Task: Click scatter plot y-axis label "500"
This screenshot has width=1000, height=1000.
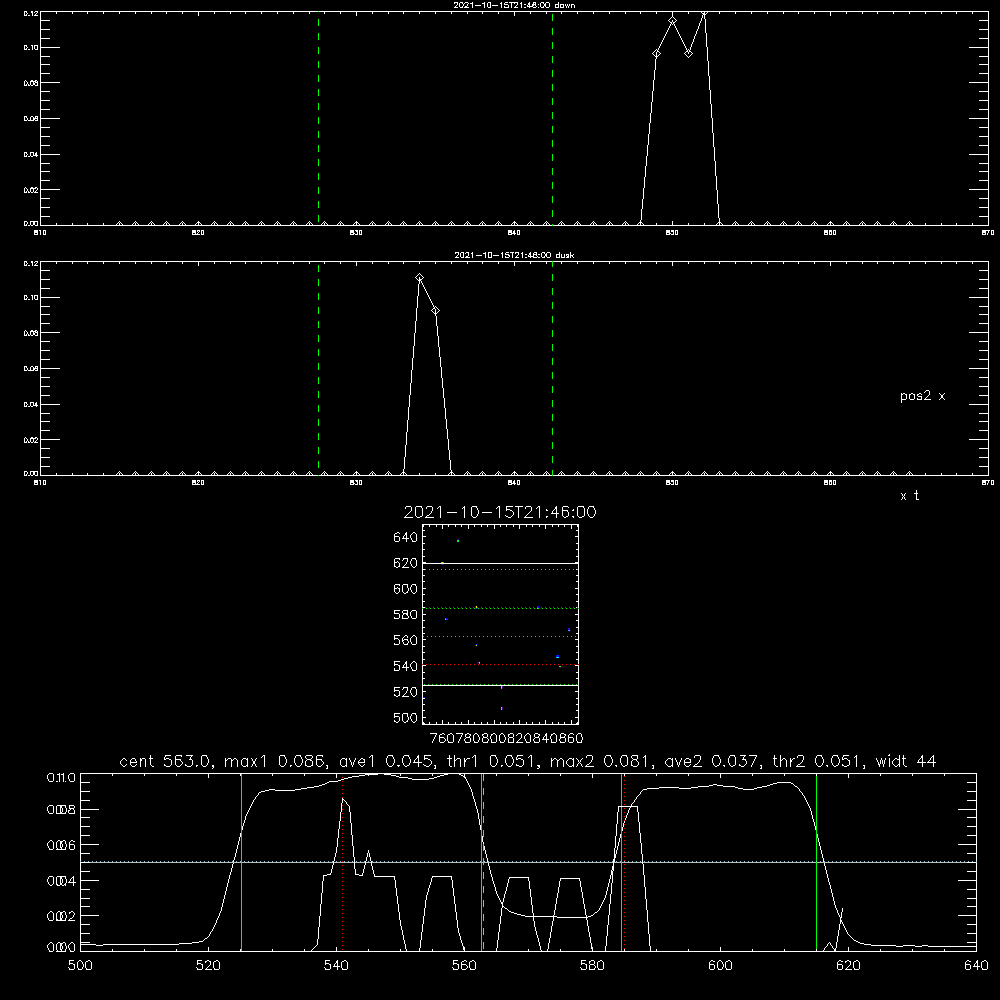Action: tap(406, 717)
